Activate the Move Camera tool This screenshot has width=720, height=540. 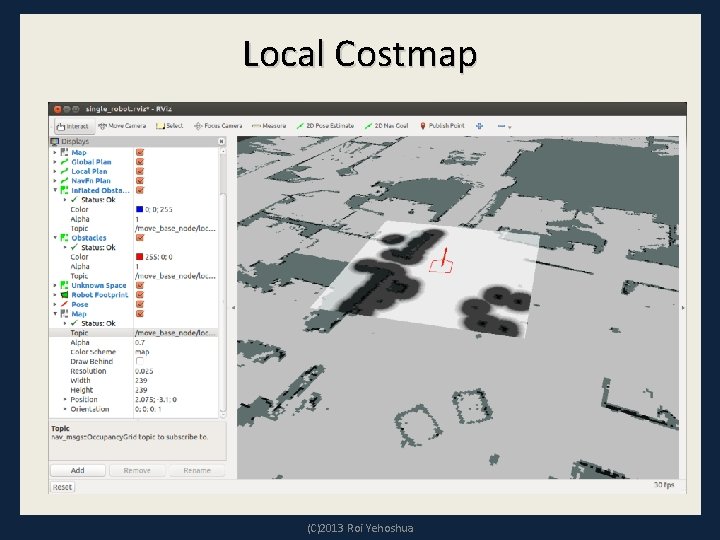coord(125,126)
